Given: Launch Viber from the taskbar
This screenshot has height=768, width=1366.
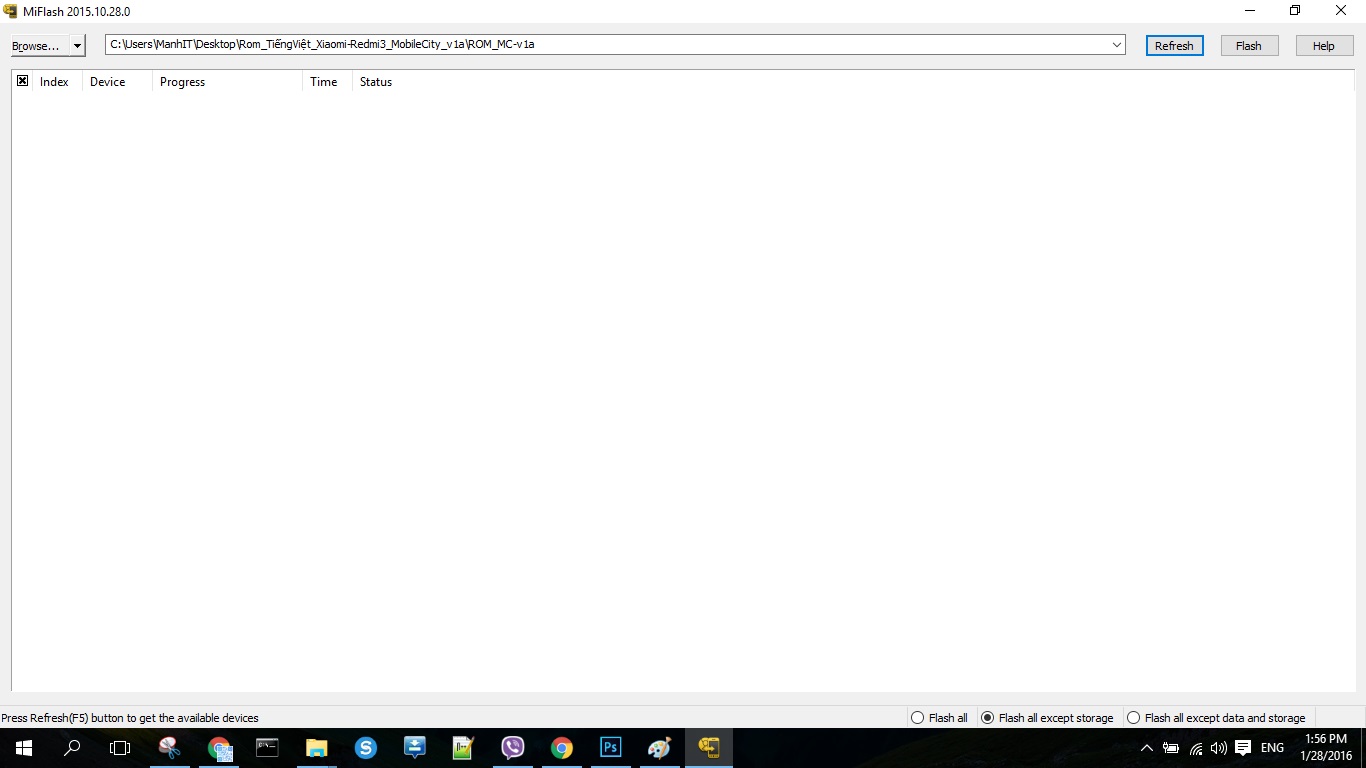Looking at the screenshot, I should 513,748.
